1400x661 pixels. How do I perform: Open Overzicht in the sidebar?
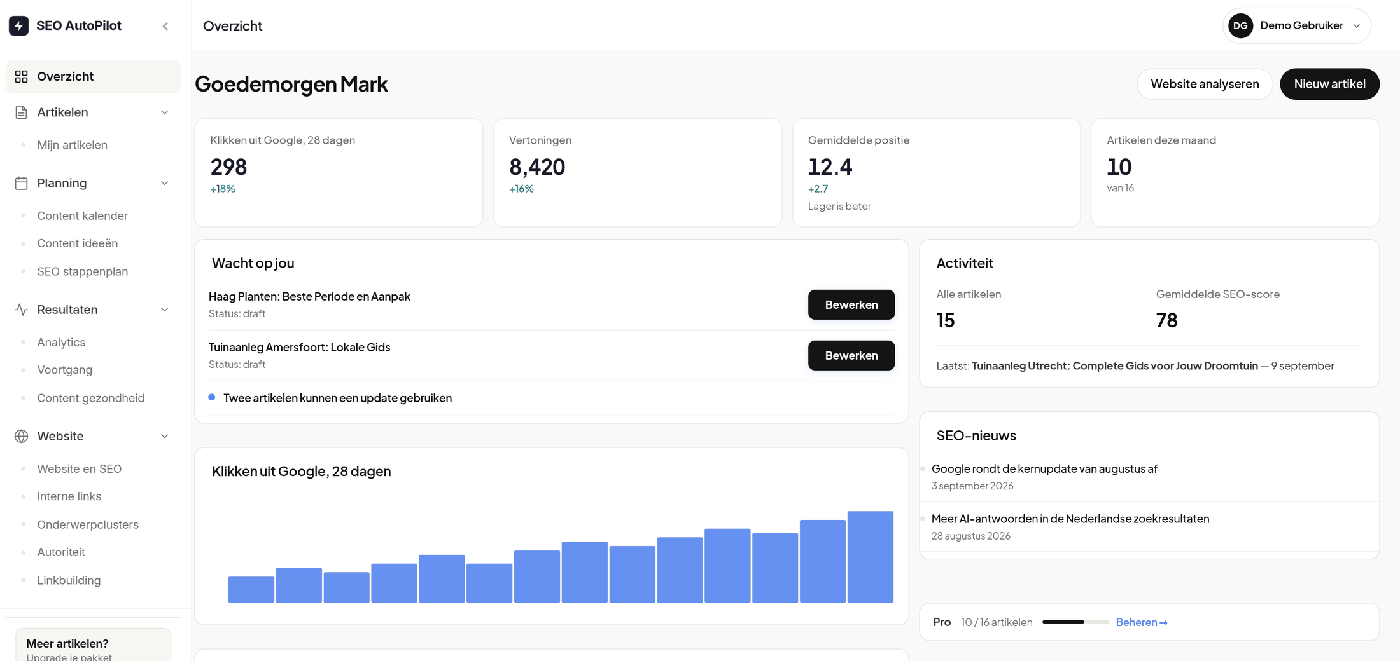93,77
